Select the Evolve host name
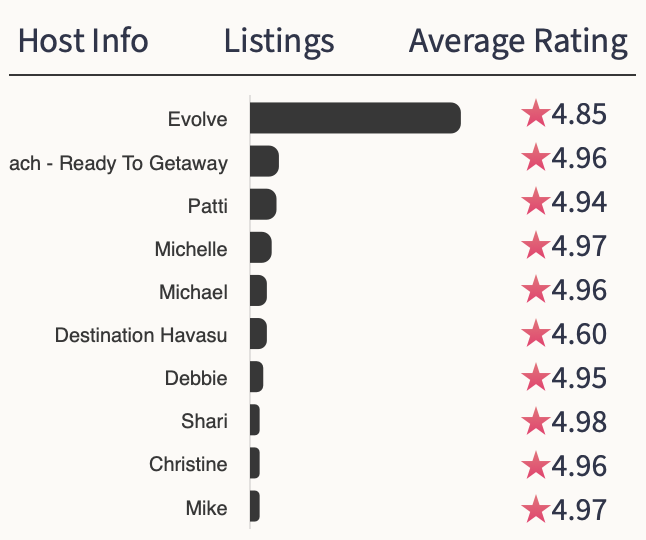Image resolution: width=646 pixels, height=540 pixels. point(197,120)
